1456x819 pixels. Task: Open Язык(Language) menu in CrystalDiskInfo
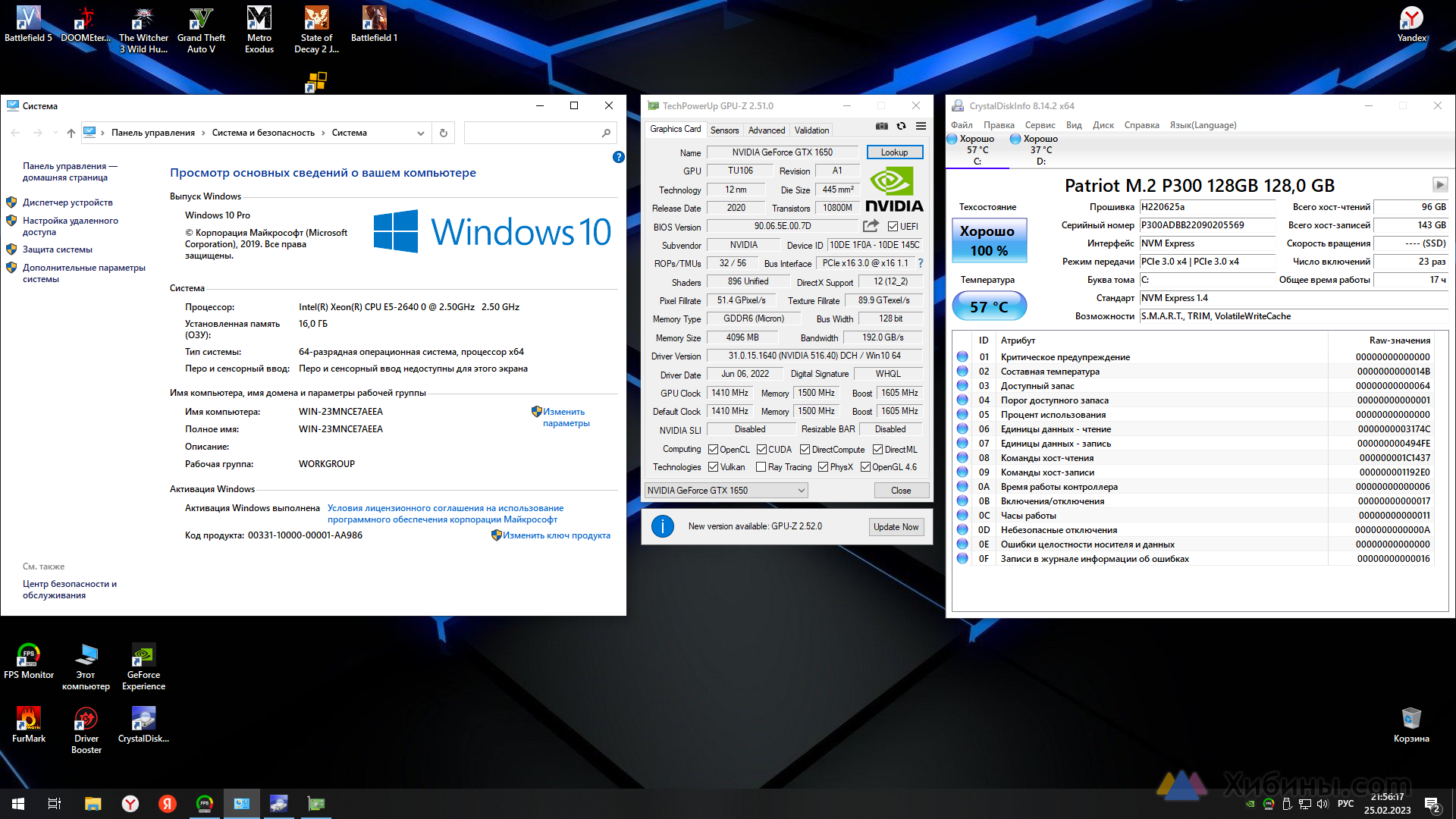[1203, 125]
